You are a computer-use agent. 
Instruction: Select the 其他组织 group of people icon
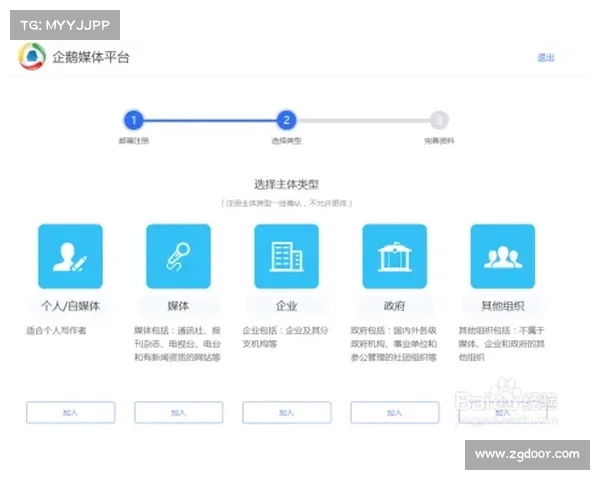[503, 256]
